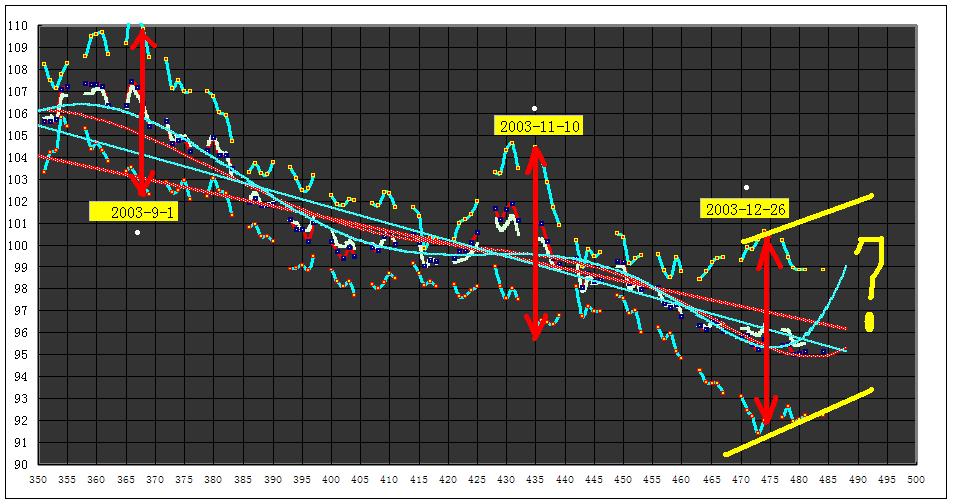The width and height of the screenshot is (953, 504).
Task: Select y-axis value 94
Action: [x=21, y=377]
